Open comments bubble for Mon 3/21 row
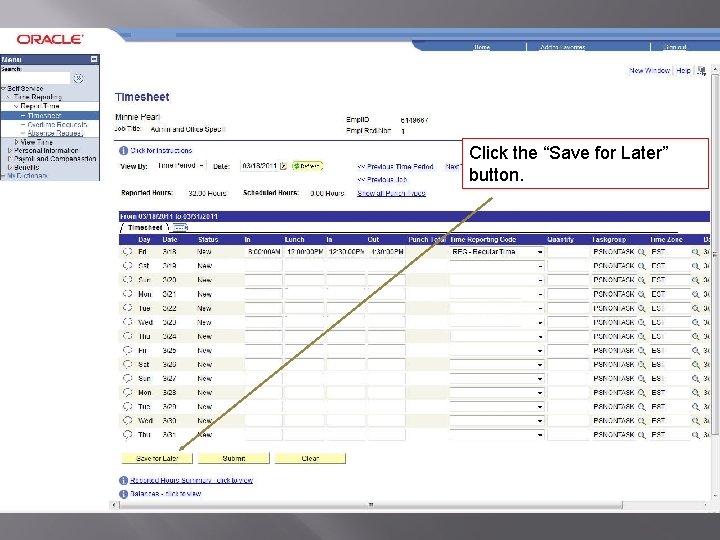720x540 pixels. click(128, 294)
